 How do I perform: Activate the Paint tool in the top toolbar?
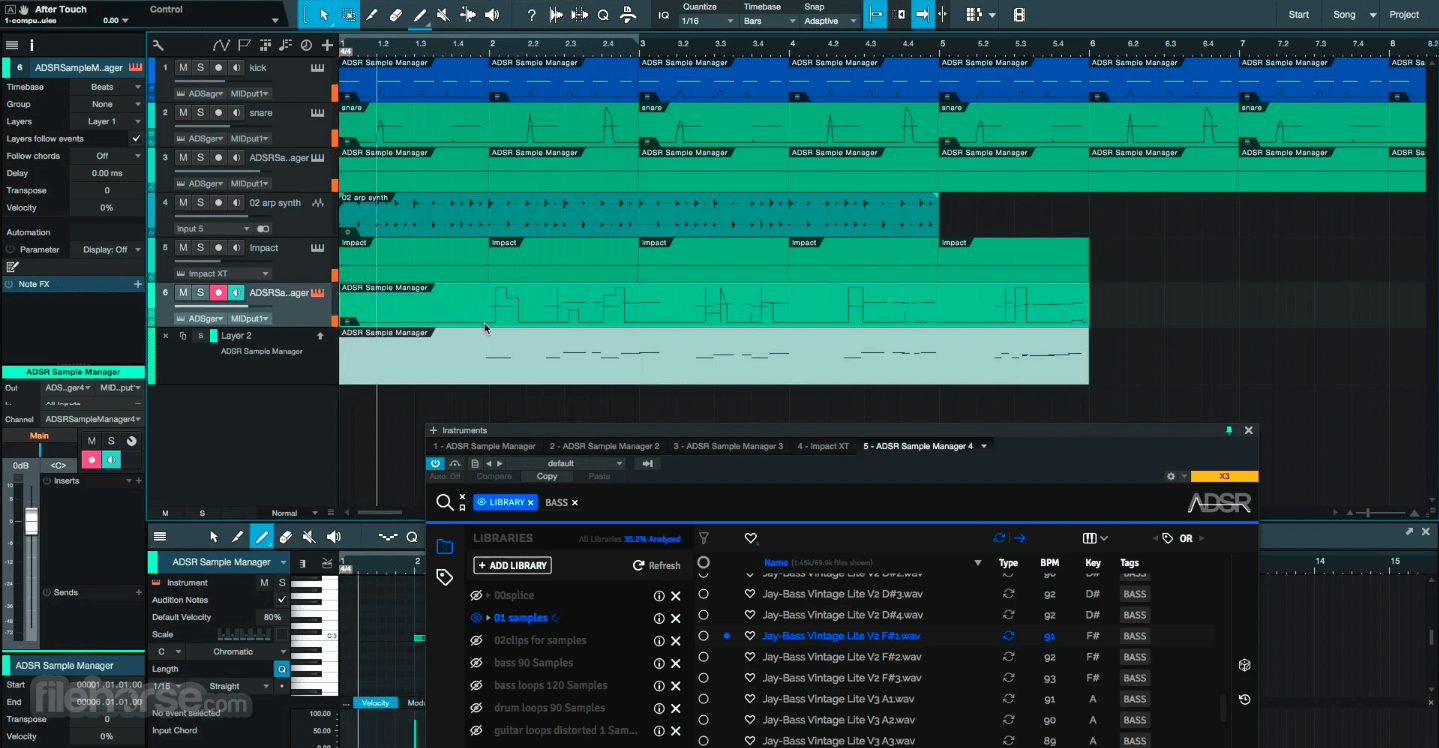(x=420, y=15)
